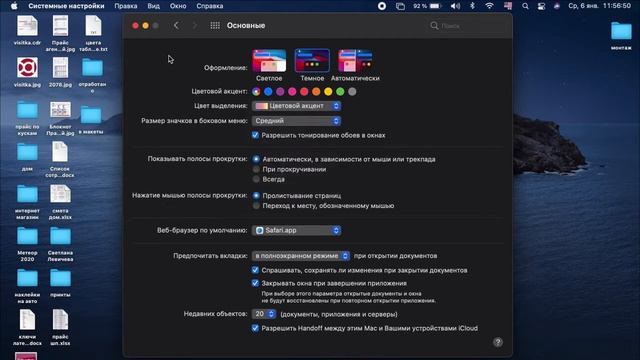Open Siri from the menu bar
The width and height of the screenshot is (640, 360).
(x=557, y=6)
